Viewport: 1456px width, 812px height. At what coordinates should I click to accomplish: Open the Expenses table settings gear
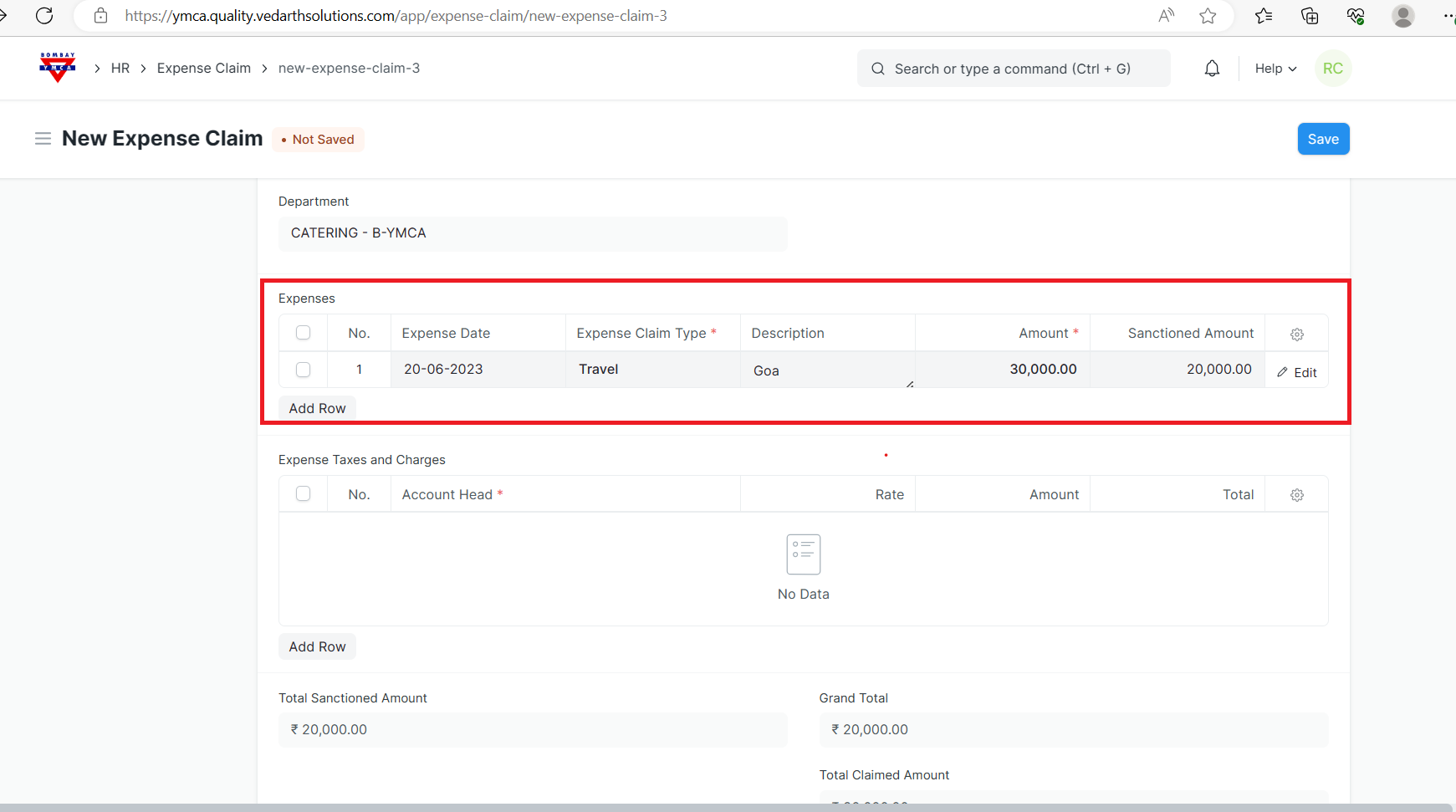click(x=1296, y=334)
